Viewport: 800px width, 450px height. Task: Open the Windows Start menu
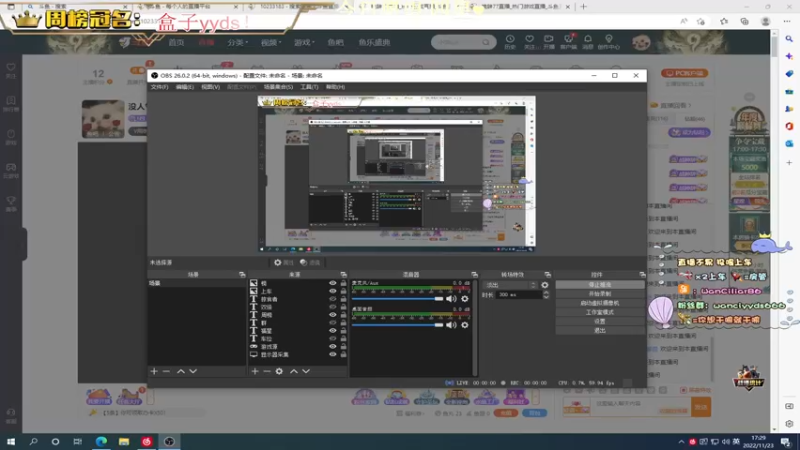11,441
